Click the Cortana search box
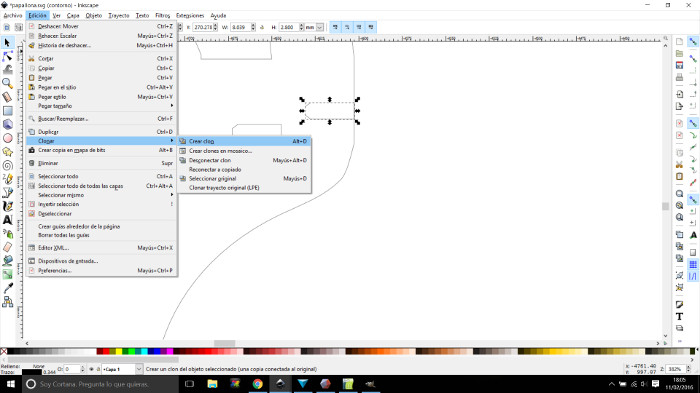Viewport: 700px width, 393px height. 100,384
